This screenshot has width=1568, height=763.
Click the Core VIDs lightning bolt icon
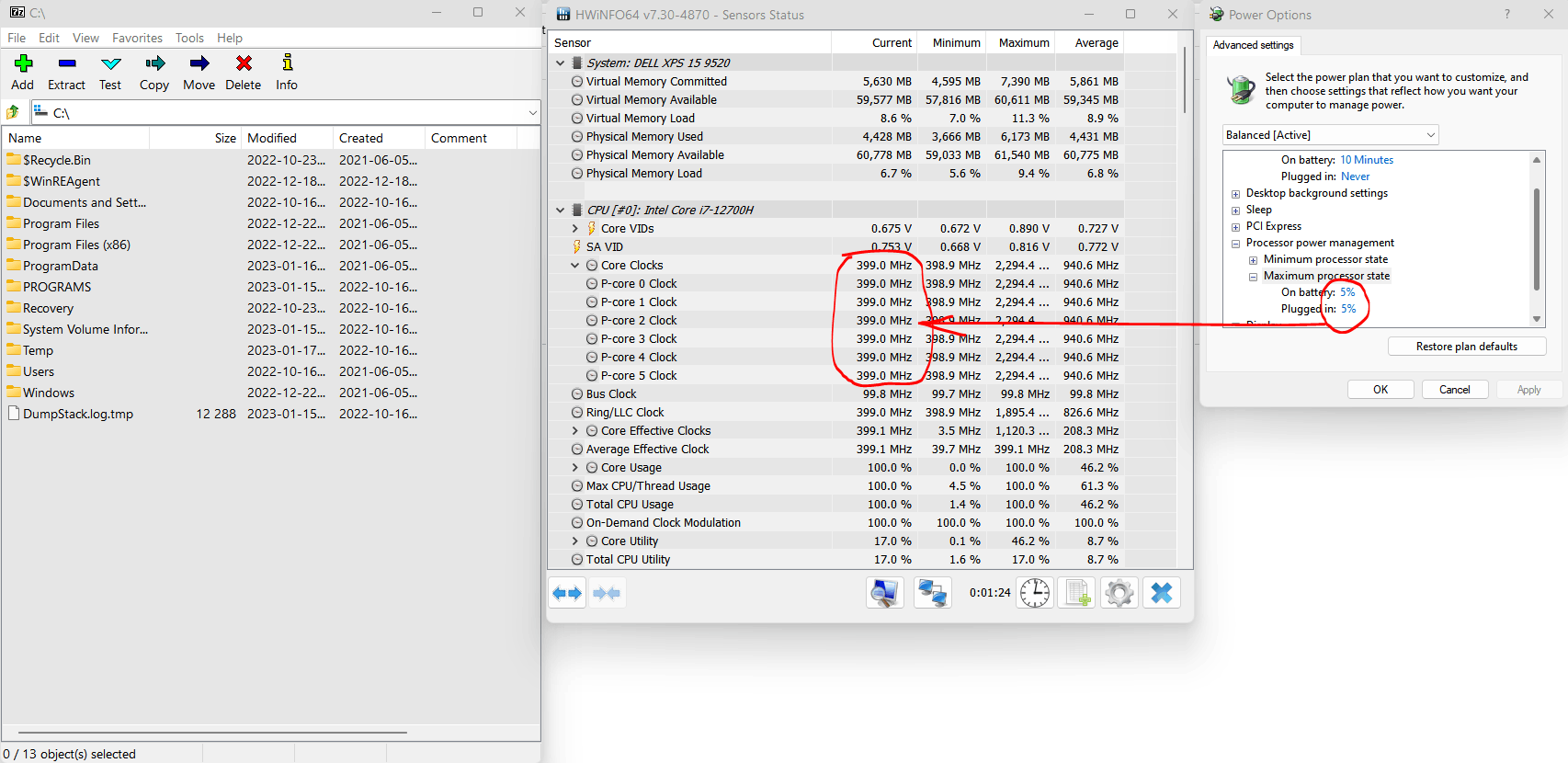tap(592, 228)
